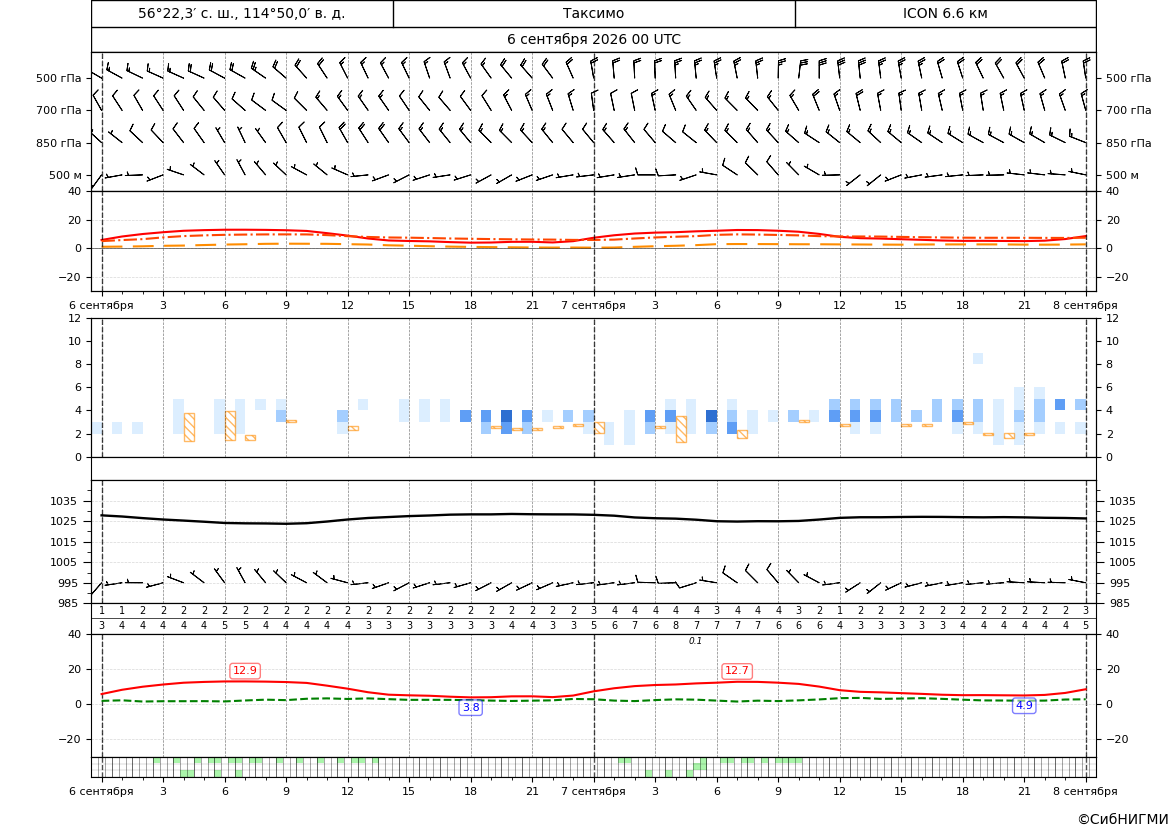The height and width of the screenshot is (827, 1169).
Task: Click the 7 сентября label on bottom axis
Action: pyautogui.click(x=593, y=791)
